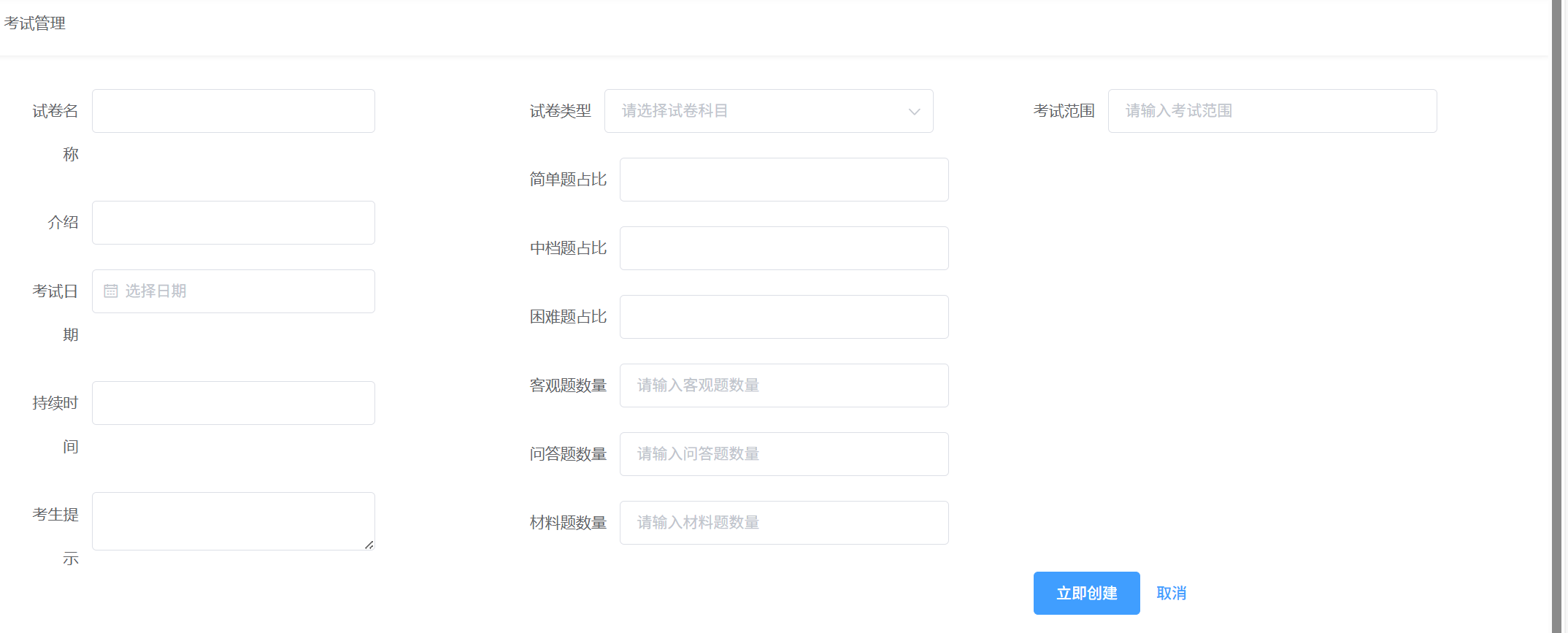The image size is (1568, 633).
Task: Focus the 请输入考试范围 field
Action: [x=1272, y=111]
